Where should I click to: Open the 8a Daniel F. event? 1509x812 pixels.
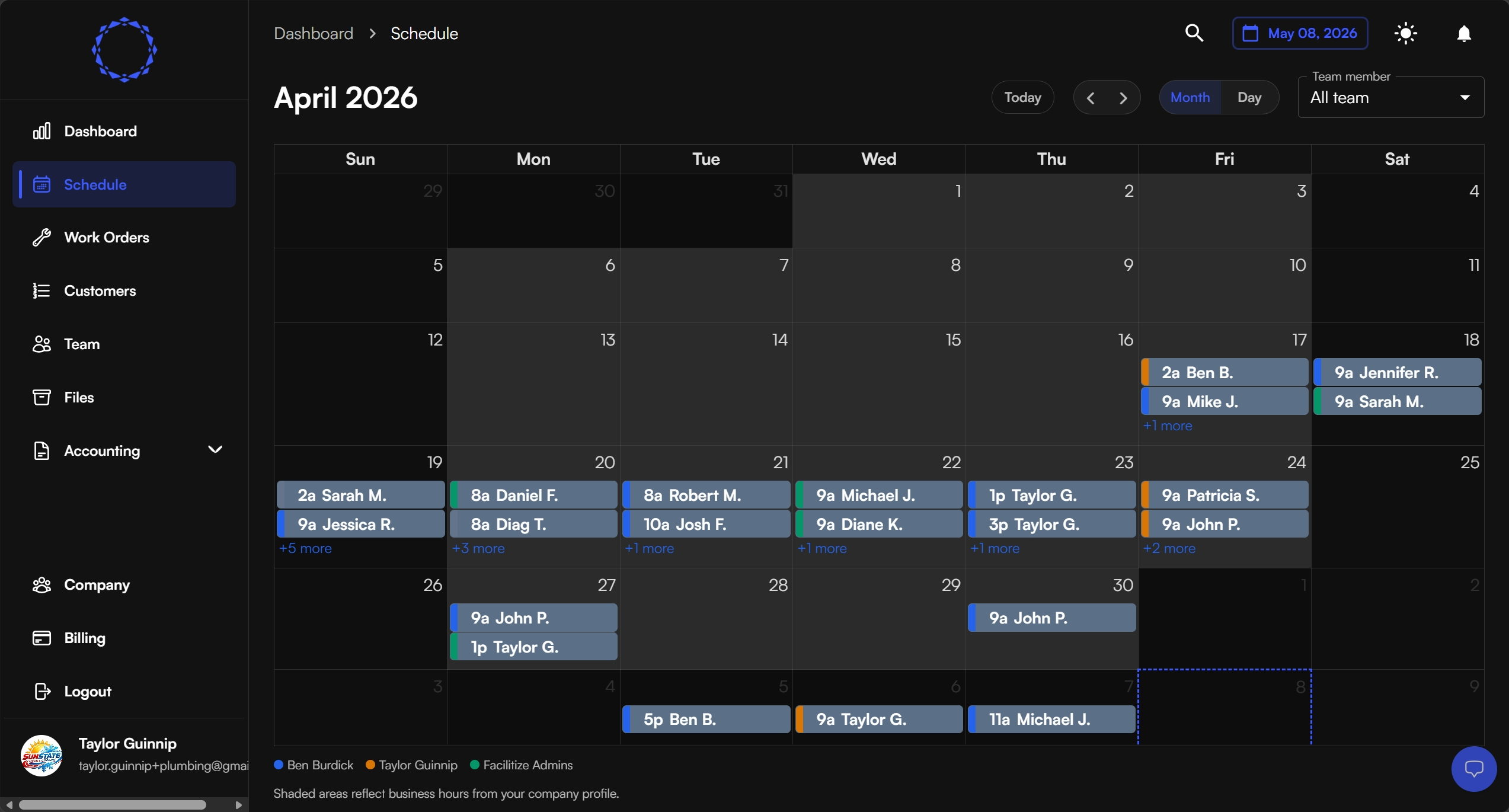click(533, 495)
